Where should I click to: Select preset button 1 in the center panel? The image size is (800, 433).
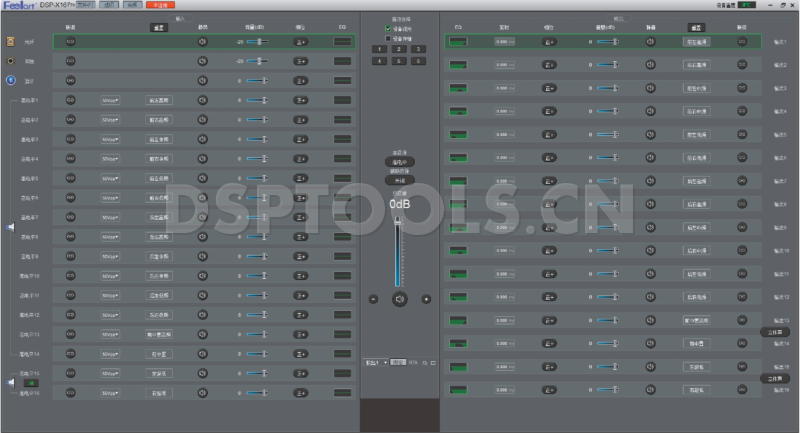point(378,49)
